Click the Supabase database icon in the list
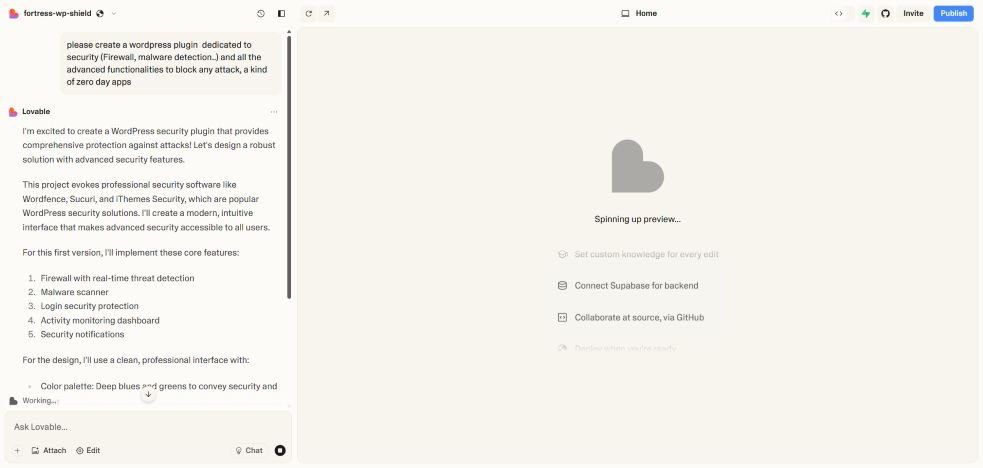Viewport: 983px width, 468px height. coord(562,286)
